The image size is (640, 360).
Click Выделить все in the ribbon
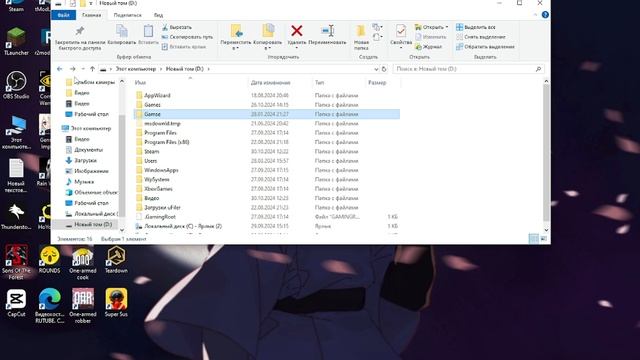tap(476, 27)
